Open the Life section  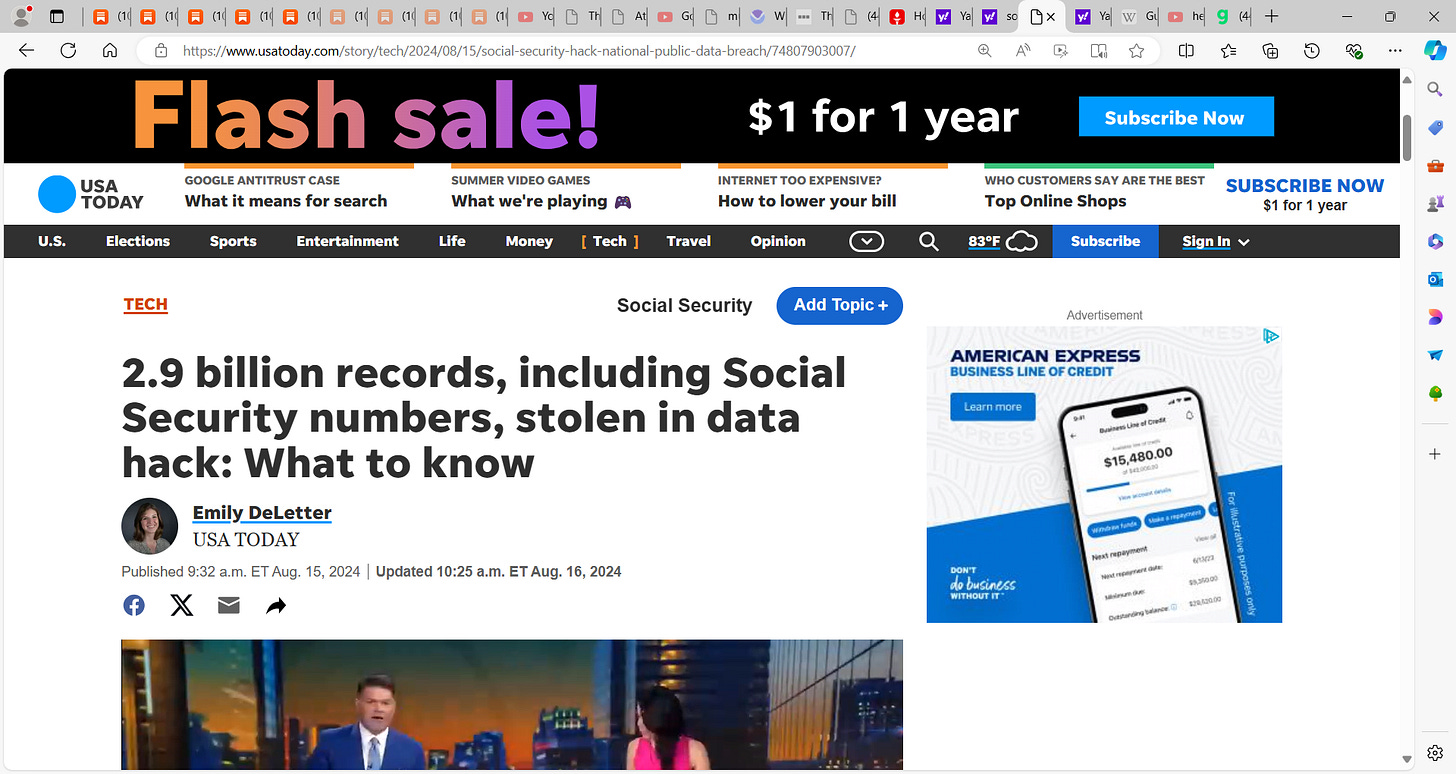(452, 241)
